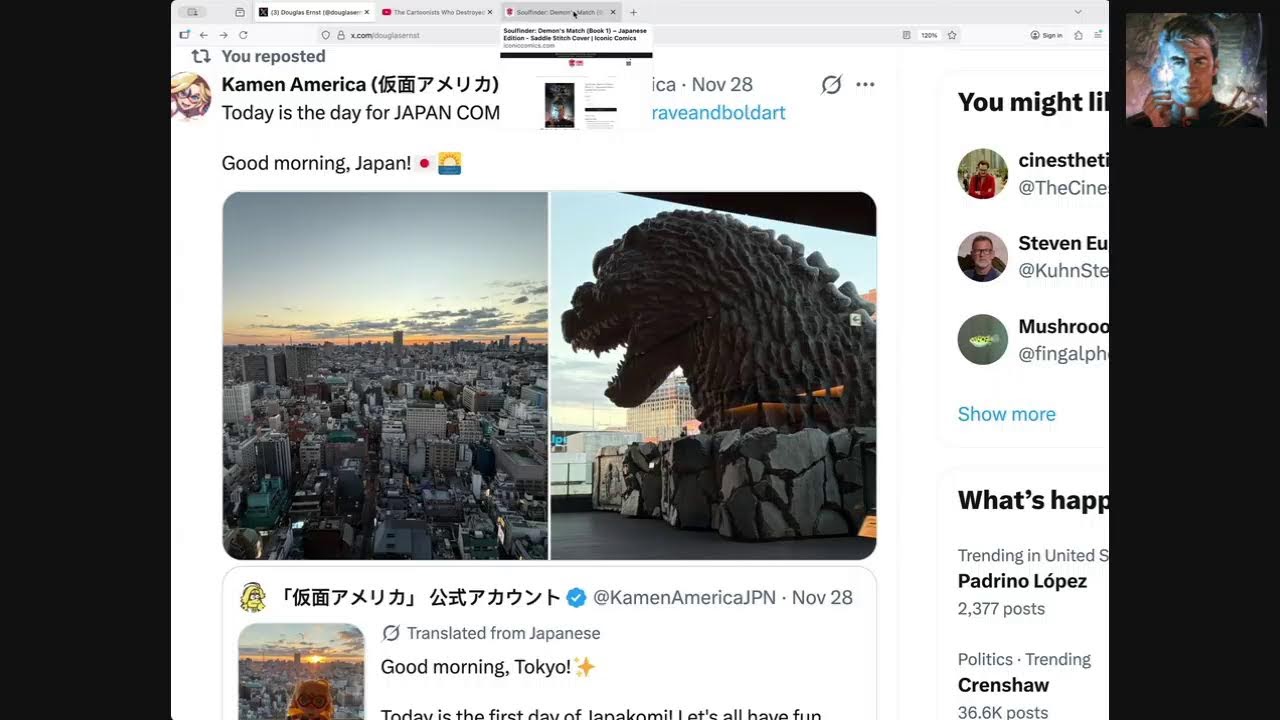
Task: Open the quoted account's yellow avatar
Action: pyautogui.click(x=253, y=598)
